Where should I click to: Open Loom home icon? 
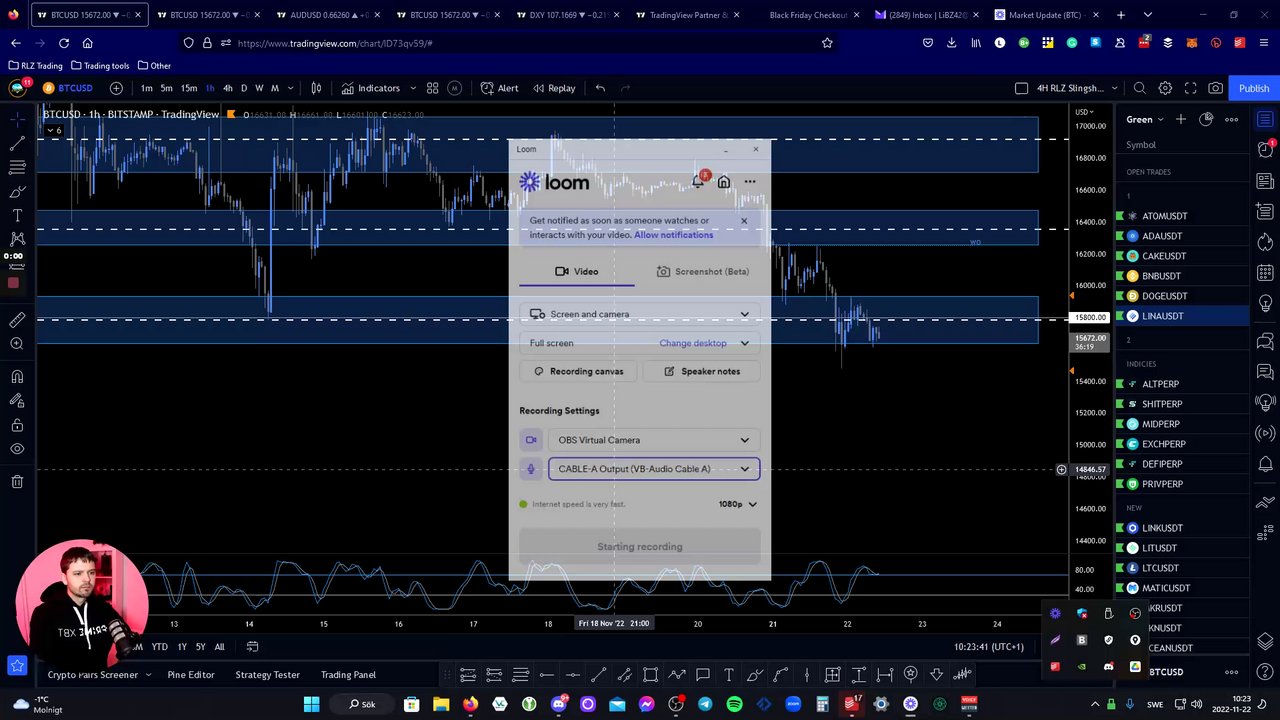pos(724,182)
